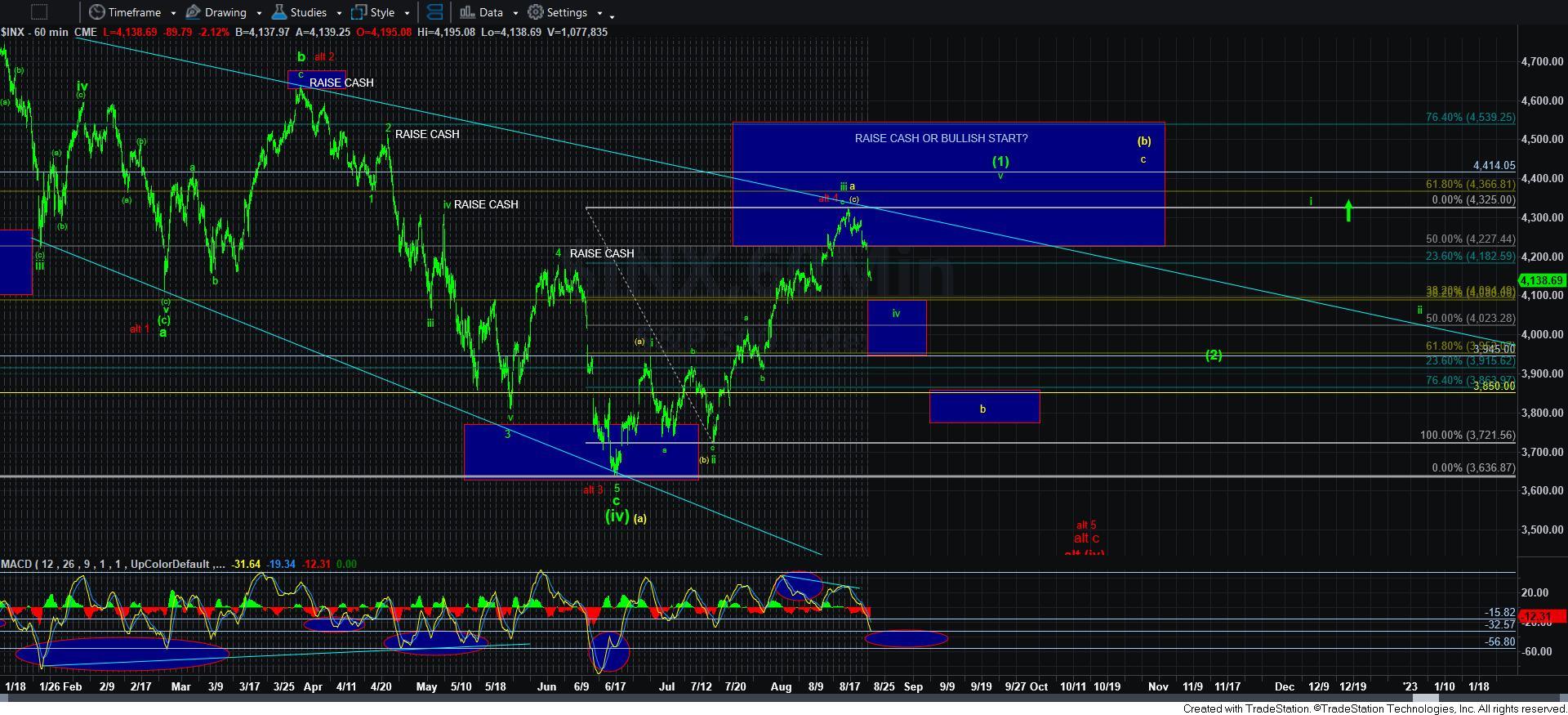Expand the Settings dropdown arrow

[x=599, y=14]
